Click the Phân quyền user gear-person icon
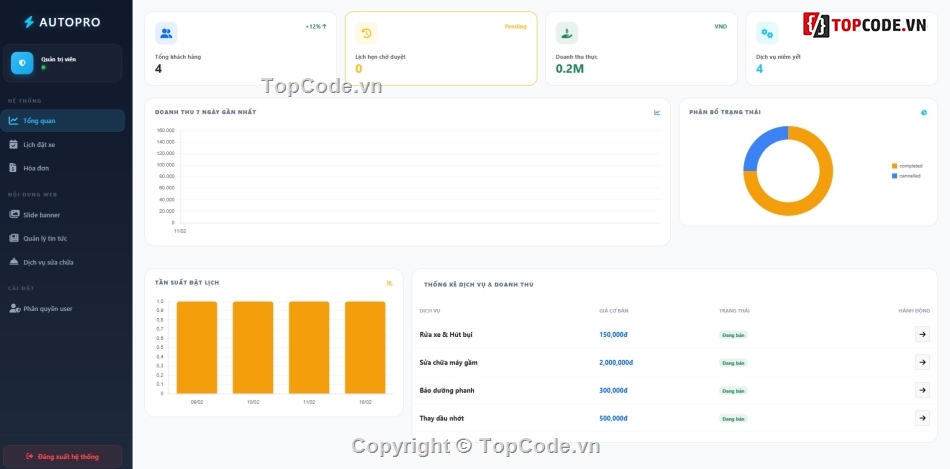 pyautogui.click(x=15, y=308)
